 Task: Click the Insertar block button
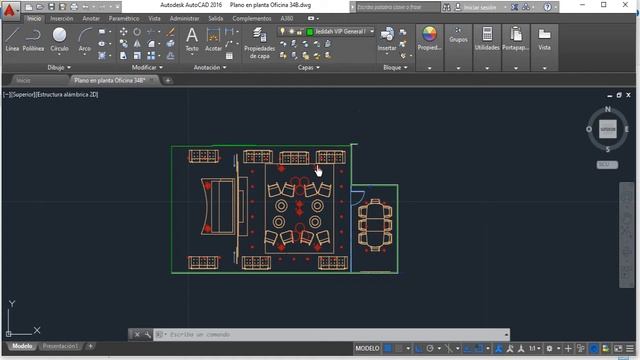tap(387, 40)
